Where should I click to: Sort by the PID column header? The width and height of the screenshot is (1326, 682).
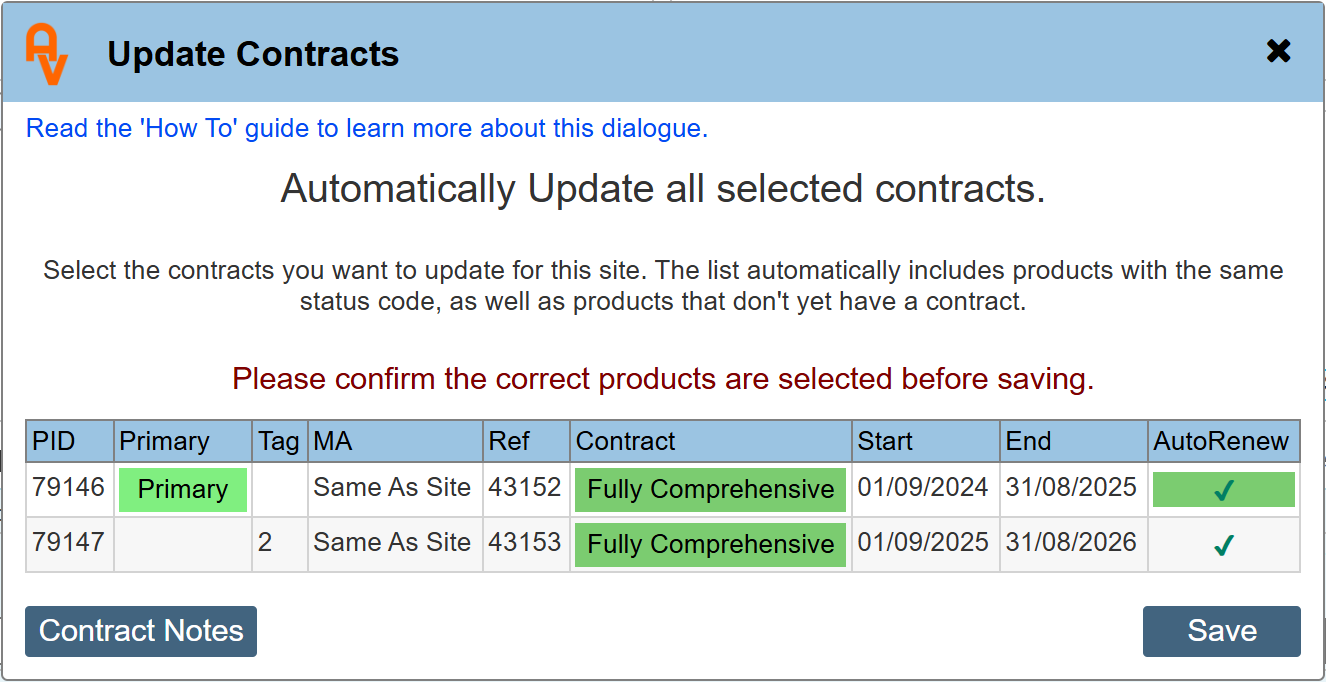[54, 441]
